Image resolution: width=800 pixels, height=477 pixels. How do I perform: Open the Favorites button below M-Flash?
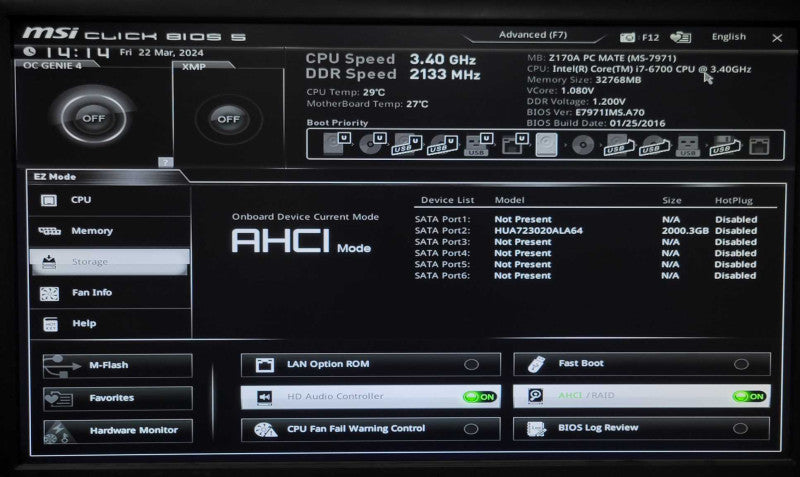(118, 398)
